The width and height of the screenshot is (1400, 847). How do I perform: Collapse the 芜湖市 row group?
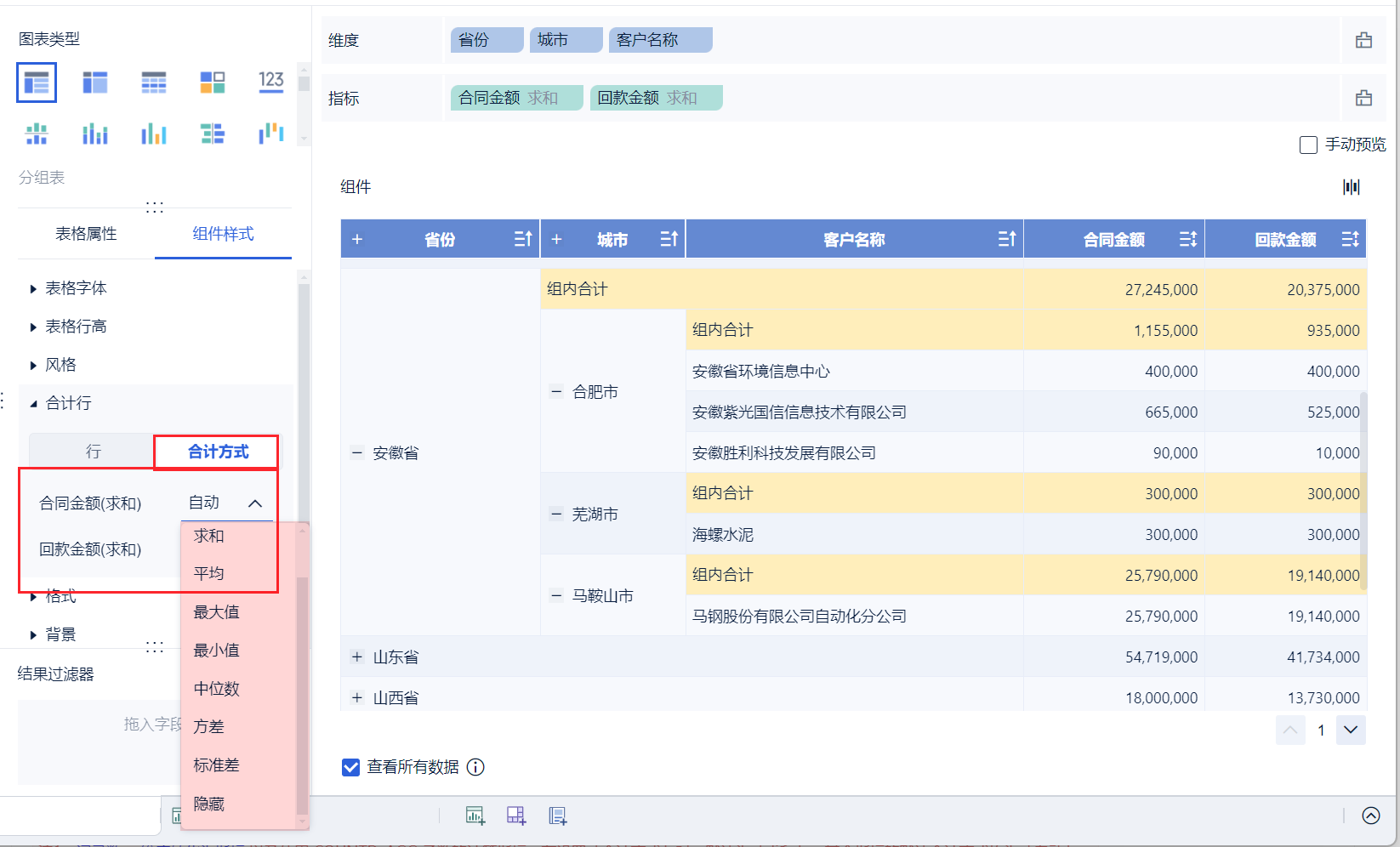click(556, 514)
